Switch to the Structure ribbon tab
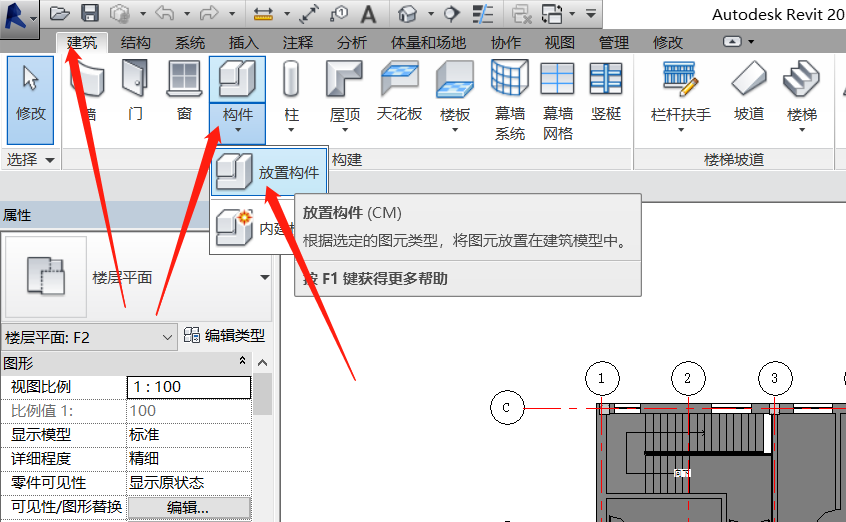This screenshot has height=522, width=846. pyautogui.click(x=135, y=43)
